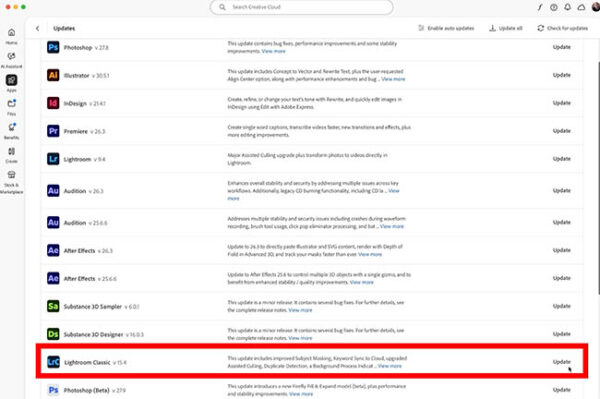This screenshot has width=600, height=399.
Task: Expand View more for Substance 3D Sampler
Action: pyautogui.click(x=300, y=310)
